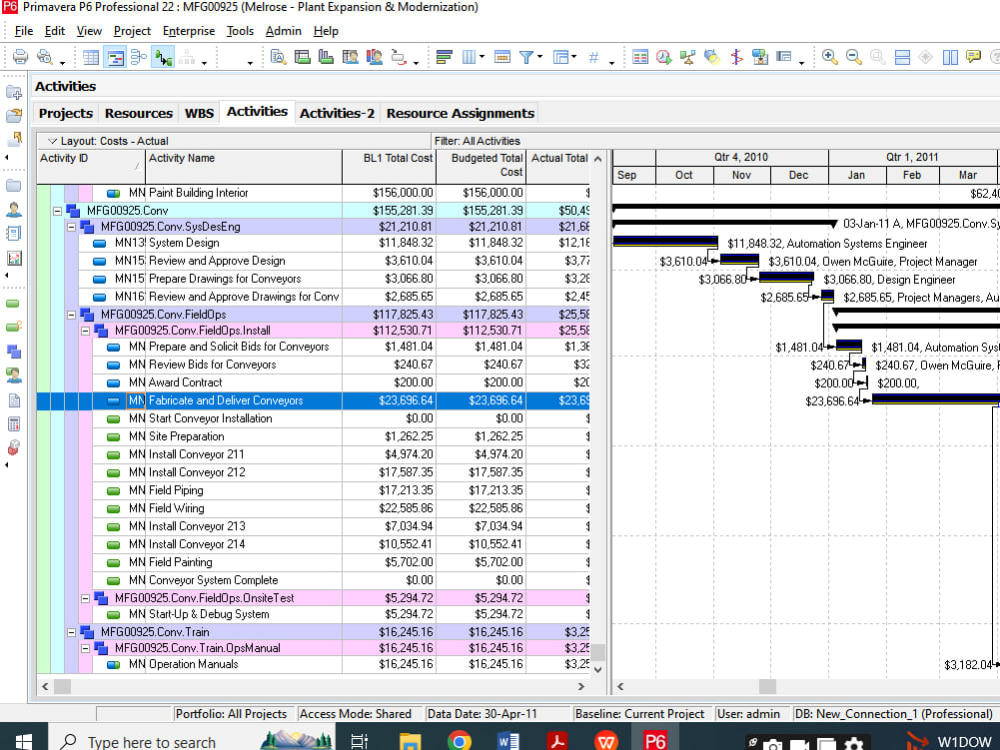Open the Filter dropdown in toolbar

pyautogui.click(x=540, y=57)
